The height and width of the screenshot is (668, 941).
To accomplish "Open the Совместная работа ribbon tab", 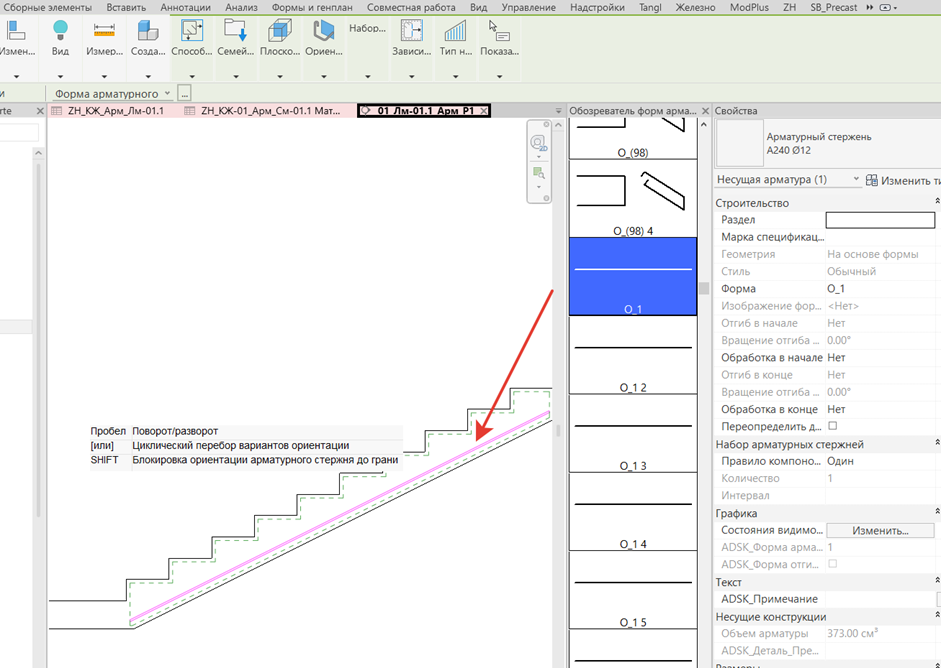I will coord(411,8).
